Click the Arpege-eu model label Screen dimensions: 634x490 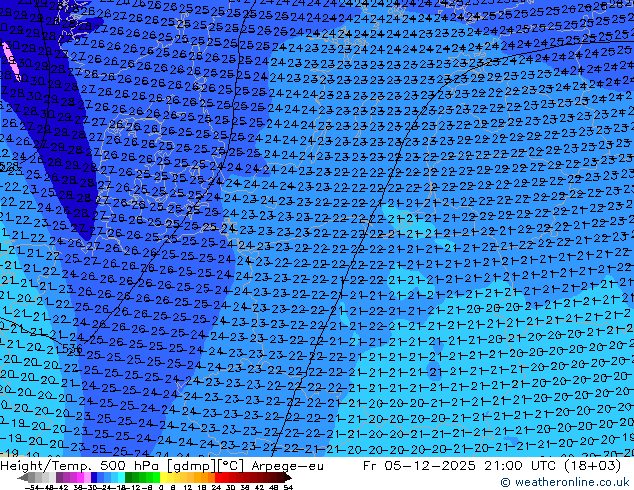[287, 466]
